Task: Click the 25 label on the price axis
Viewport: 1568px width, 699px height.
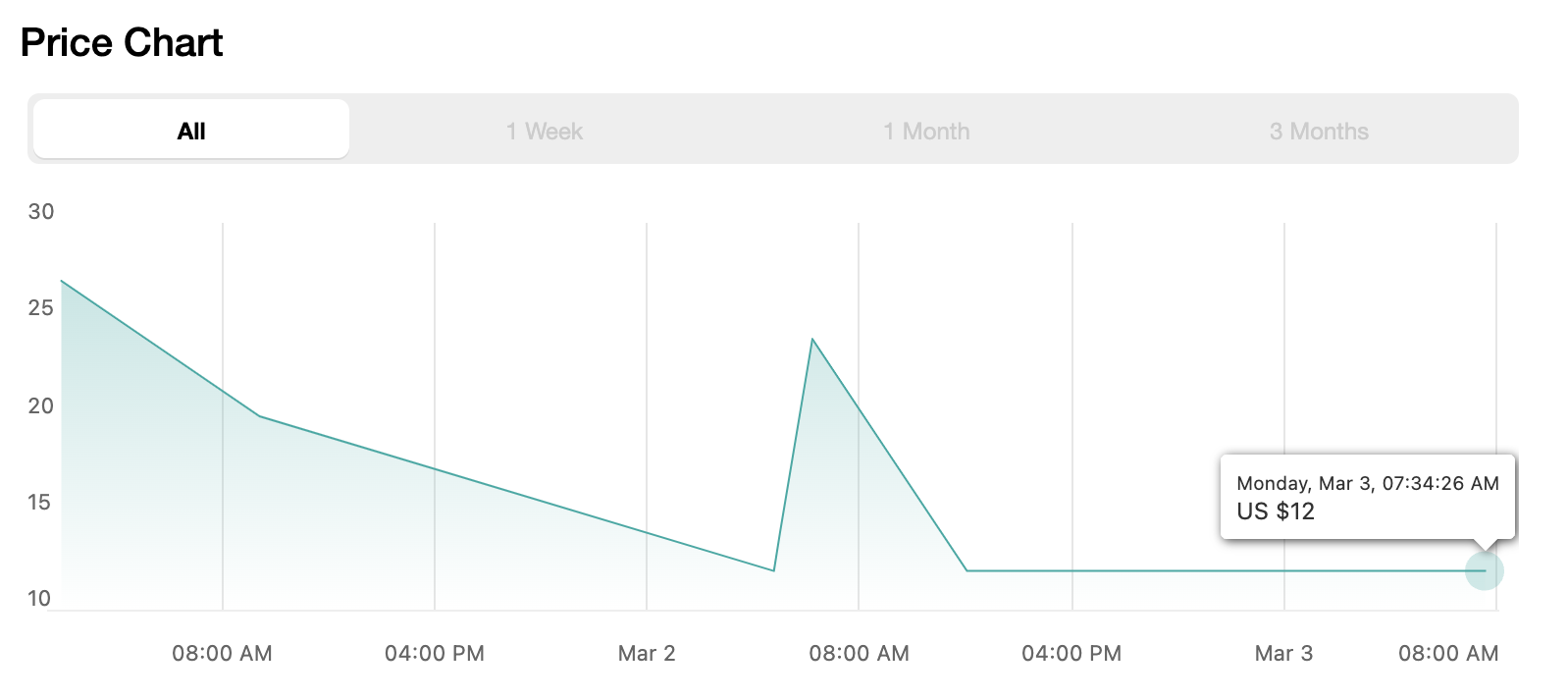Action: point(41,307)
